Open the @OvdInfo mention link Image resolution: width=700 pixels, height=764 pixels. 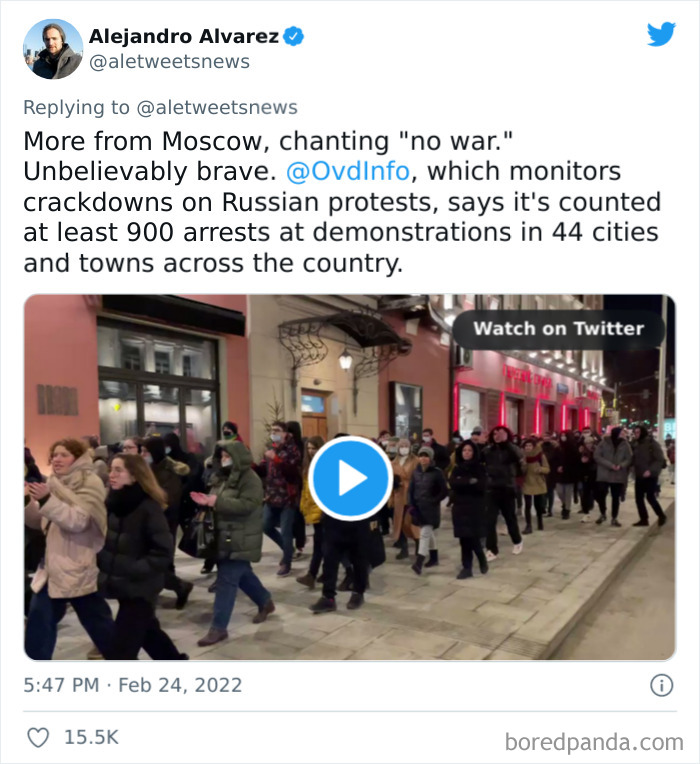[x=348, y=172]
